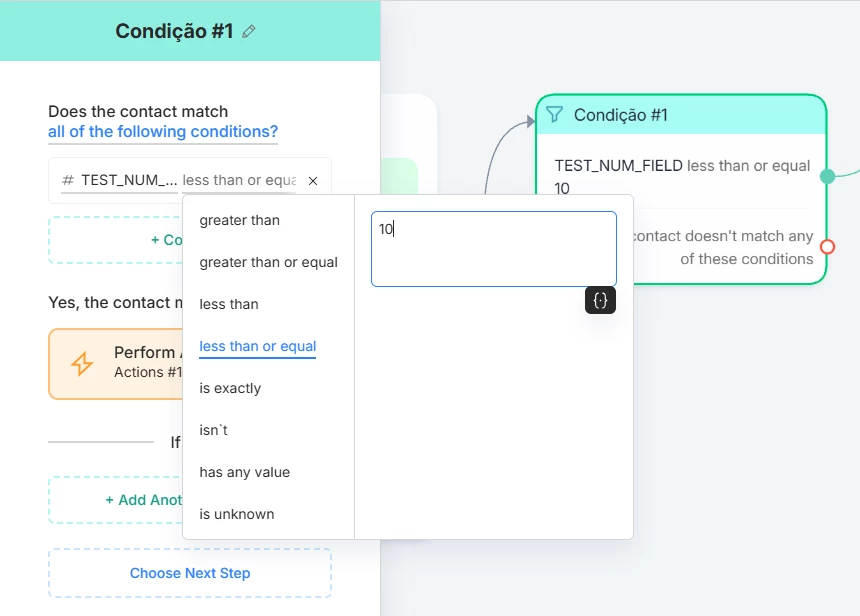Viewport: 860px width, 616px height.
Task: Select the Condição #1 node title on the canvas
Action: click(x=620, y=115)
